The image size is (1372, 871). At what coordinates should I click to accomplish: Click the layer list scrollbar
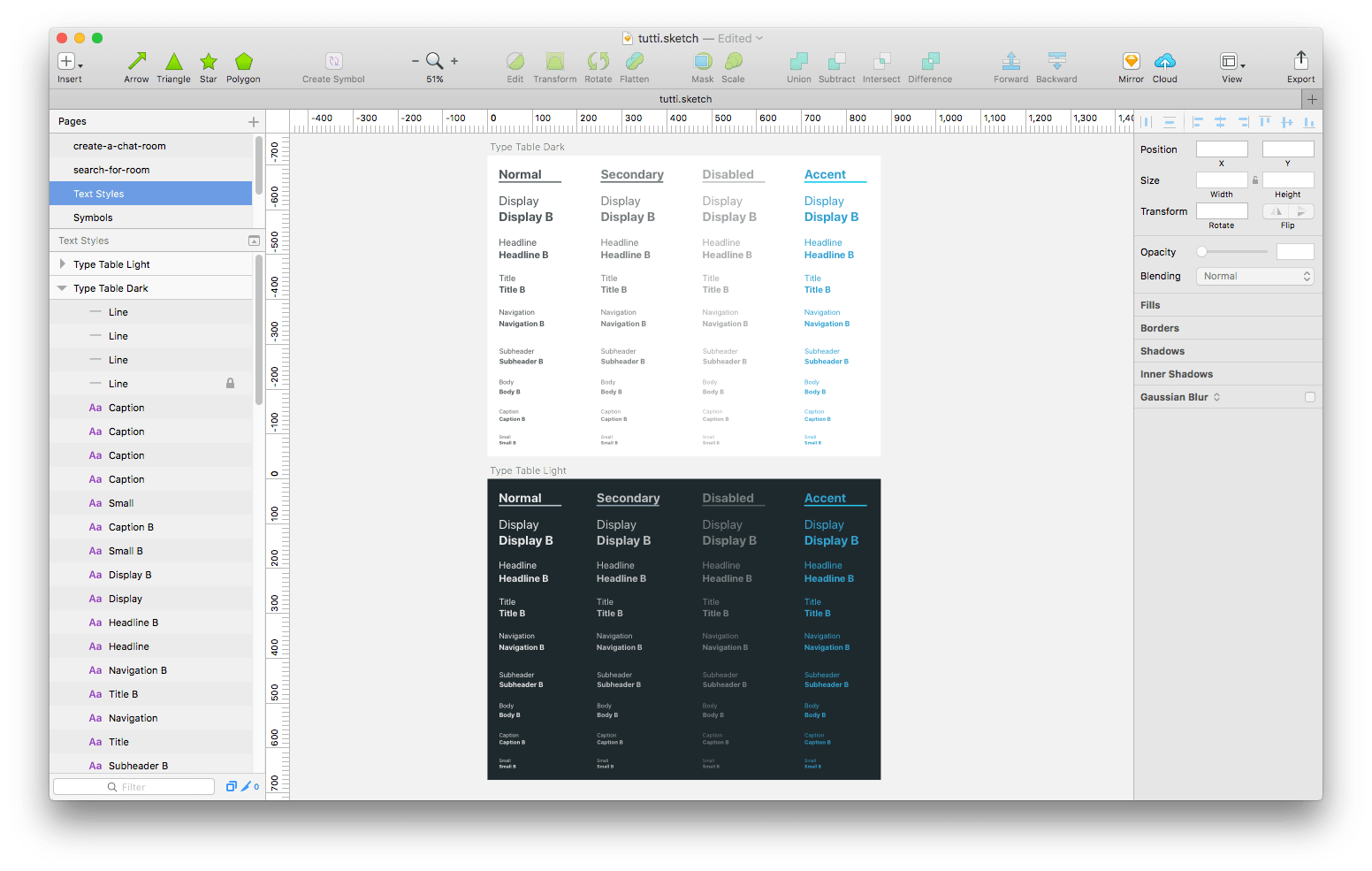click(259, 330)
